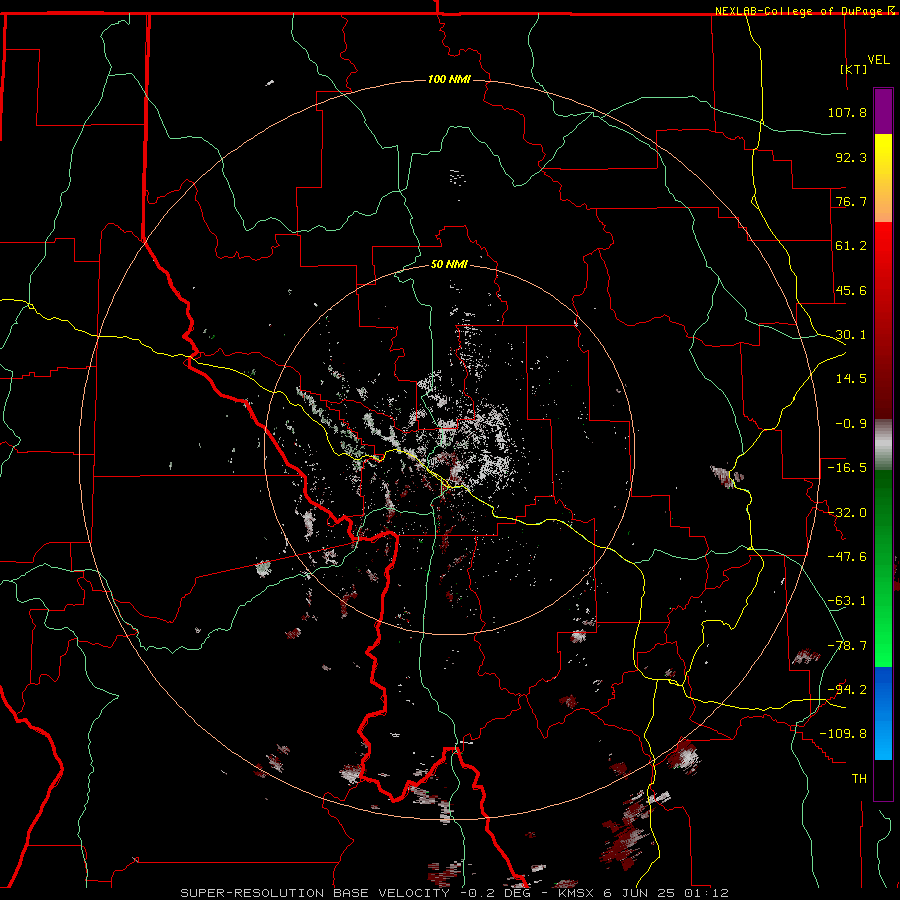
Task: Click the 30.1 velocity scale value
Action: (851, 335)
